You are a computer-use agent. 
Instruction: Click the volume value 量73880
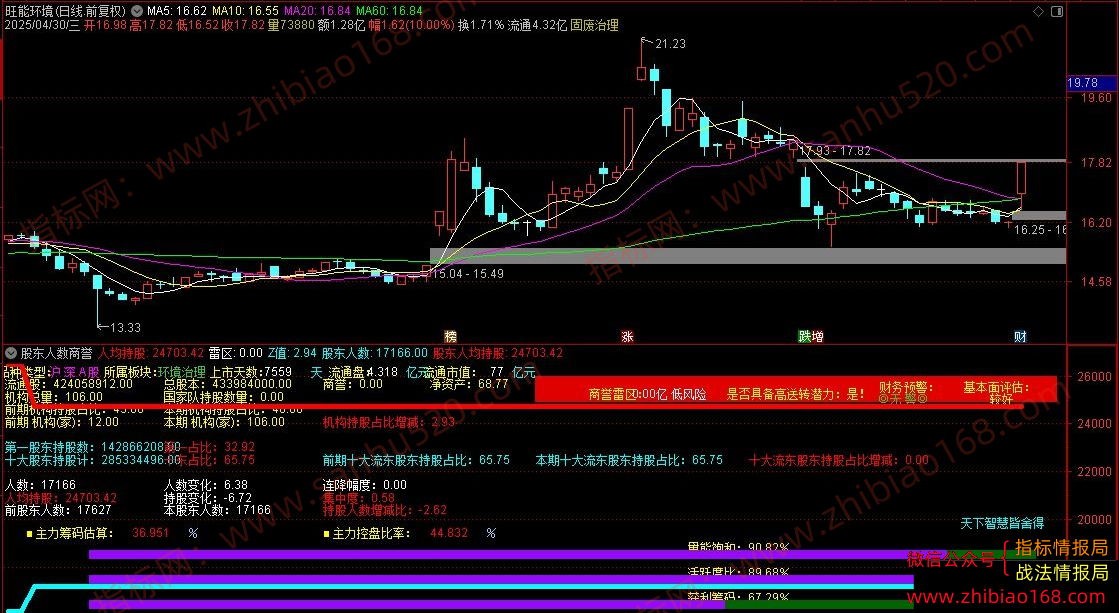pos(291,25)
